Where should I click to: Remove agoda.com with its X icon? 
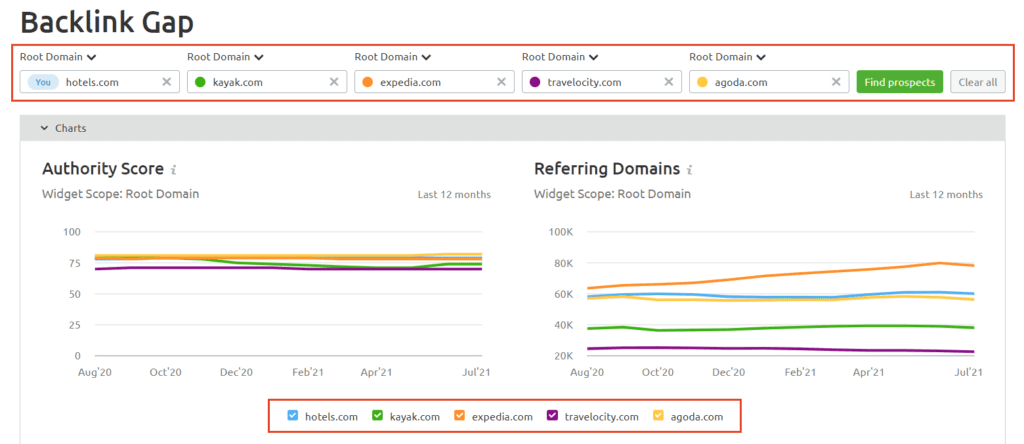pyautogui.click(x=835, y=82)
